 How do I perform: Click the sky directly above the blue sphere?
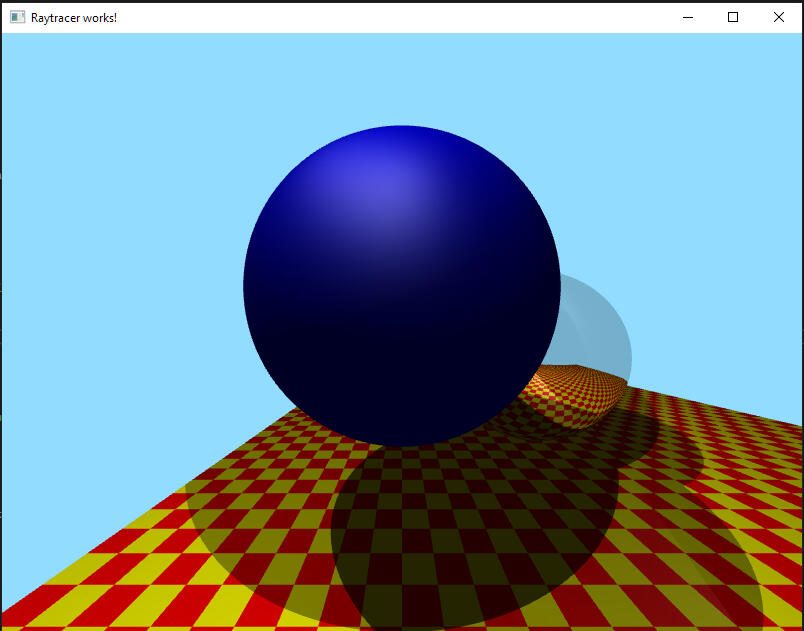point(401,80)
